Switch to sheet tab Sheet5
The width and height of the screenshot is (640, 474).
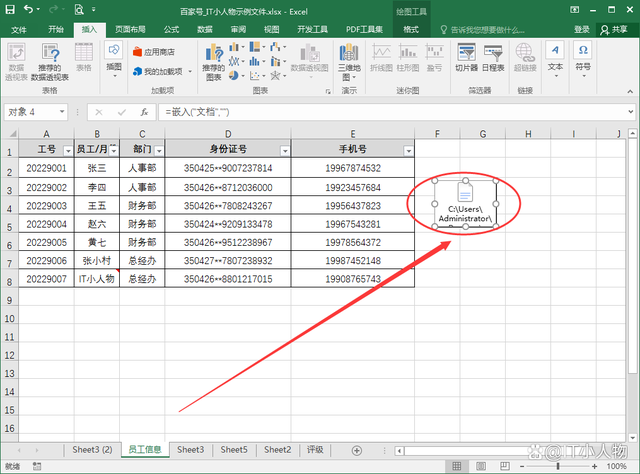click(234, 450)
